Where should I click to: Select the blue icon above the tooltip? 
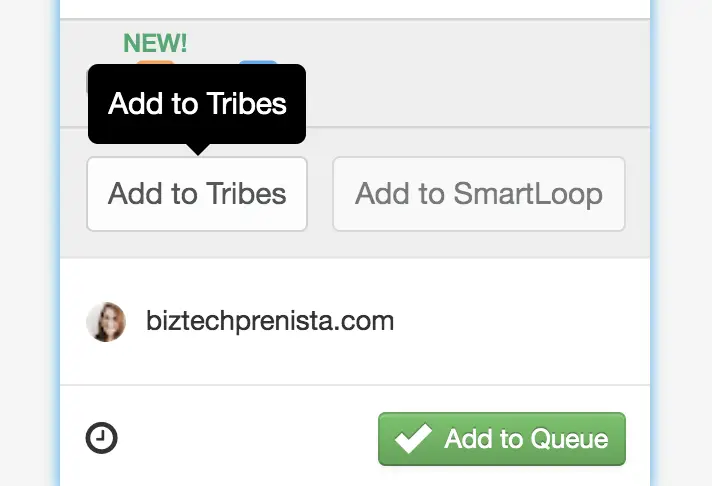[258, 62]
